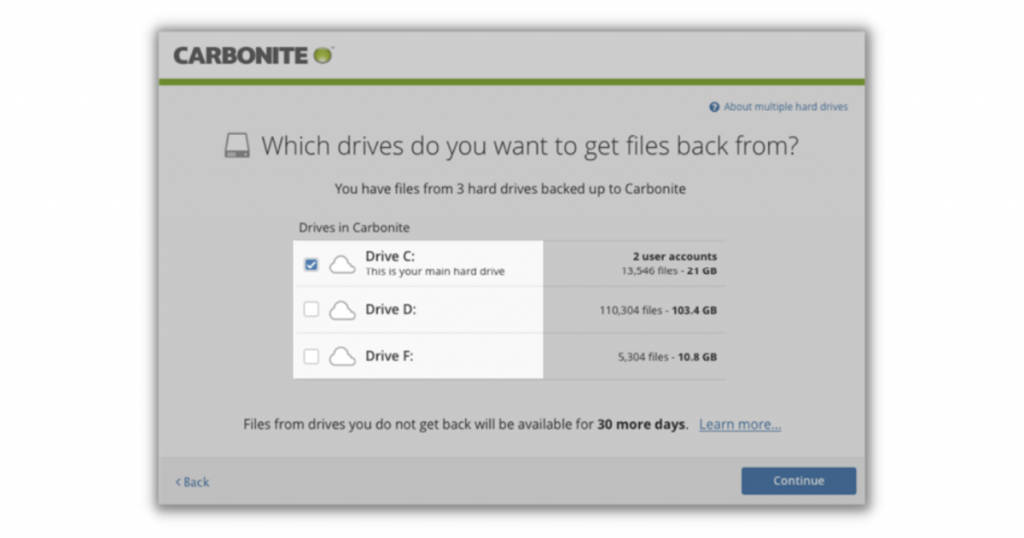Click the 2 user accounts text

point(674,256)
